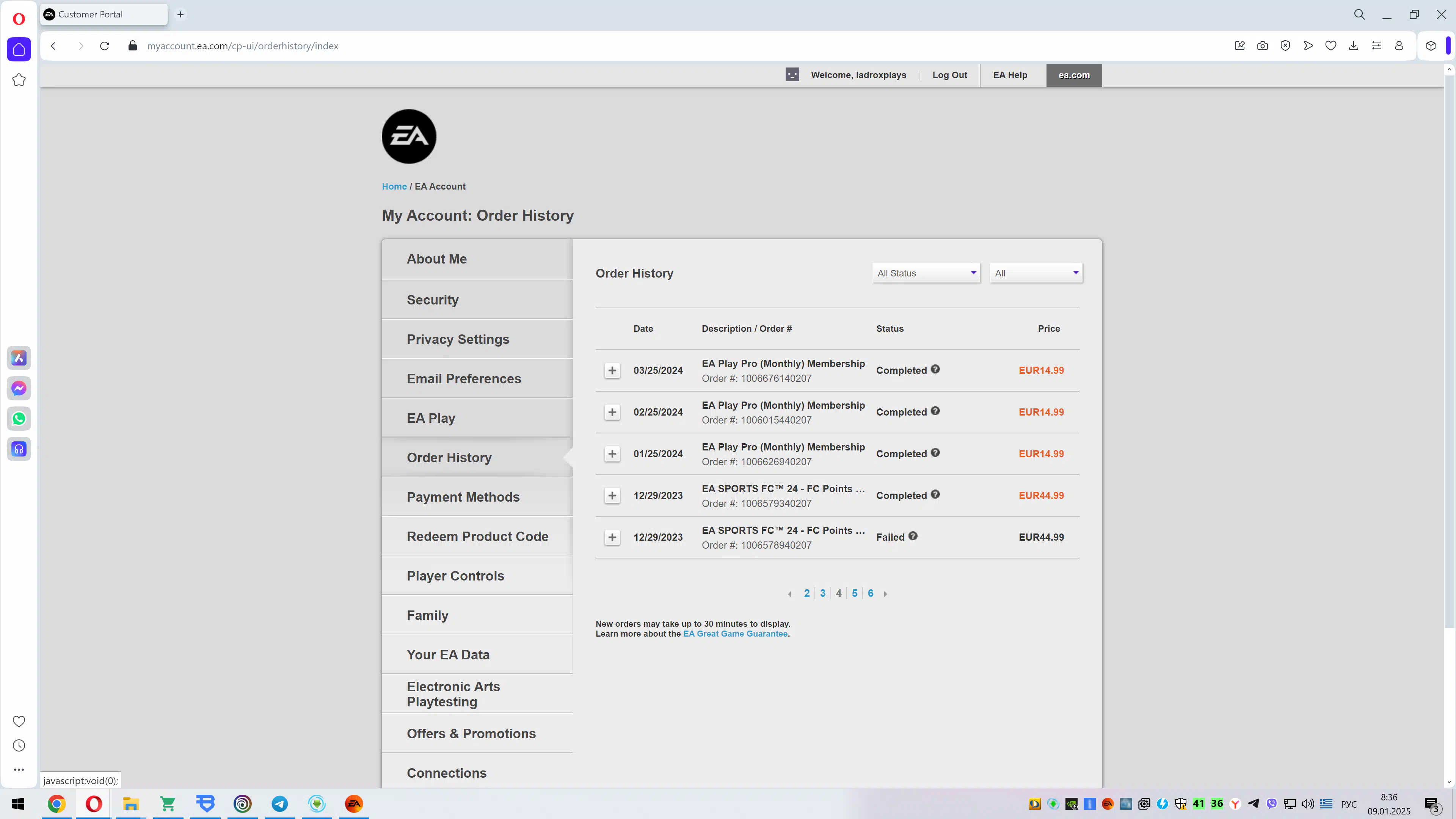Open a new tab with plus button
1456x819 pixels.
click(180, 14)
